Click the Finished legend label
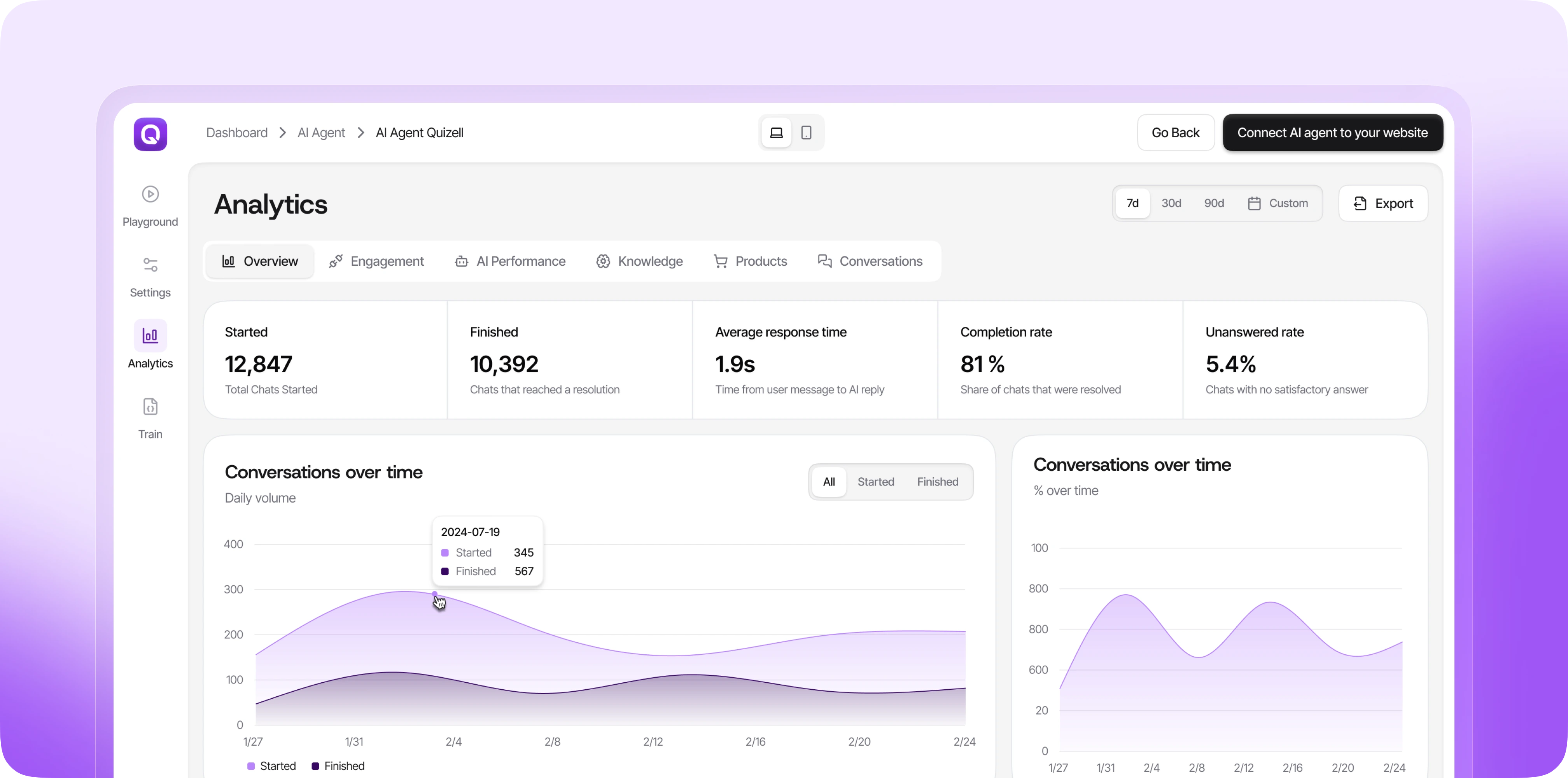Image resolution: width=1568 pixels, height=778 pixels. 345,766
